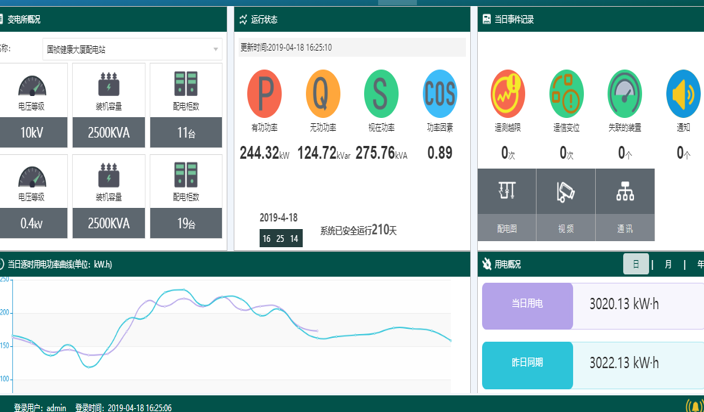Click the 0.4kV voltage level gauge card
Viewport: 704px width, 412px height.
(x=31, y=196)
